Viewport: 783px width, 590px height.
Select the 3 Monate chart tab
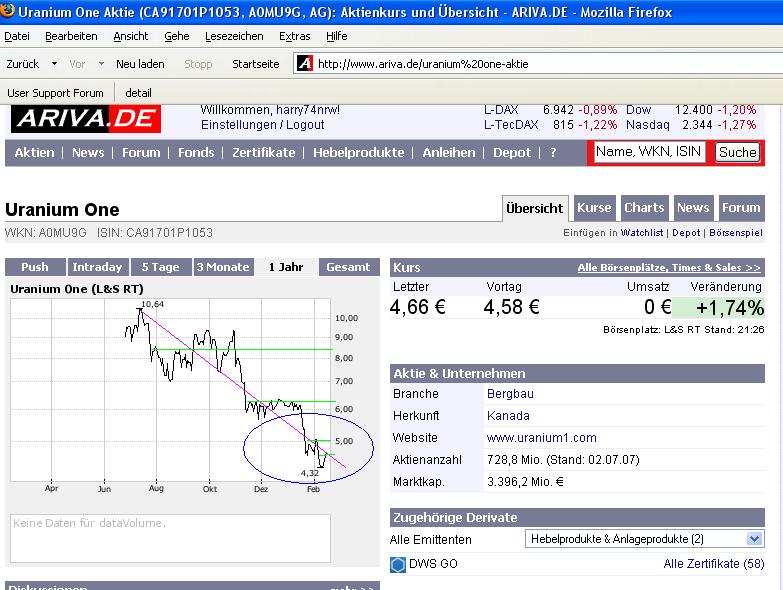[x=223, y=267]
